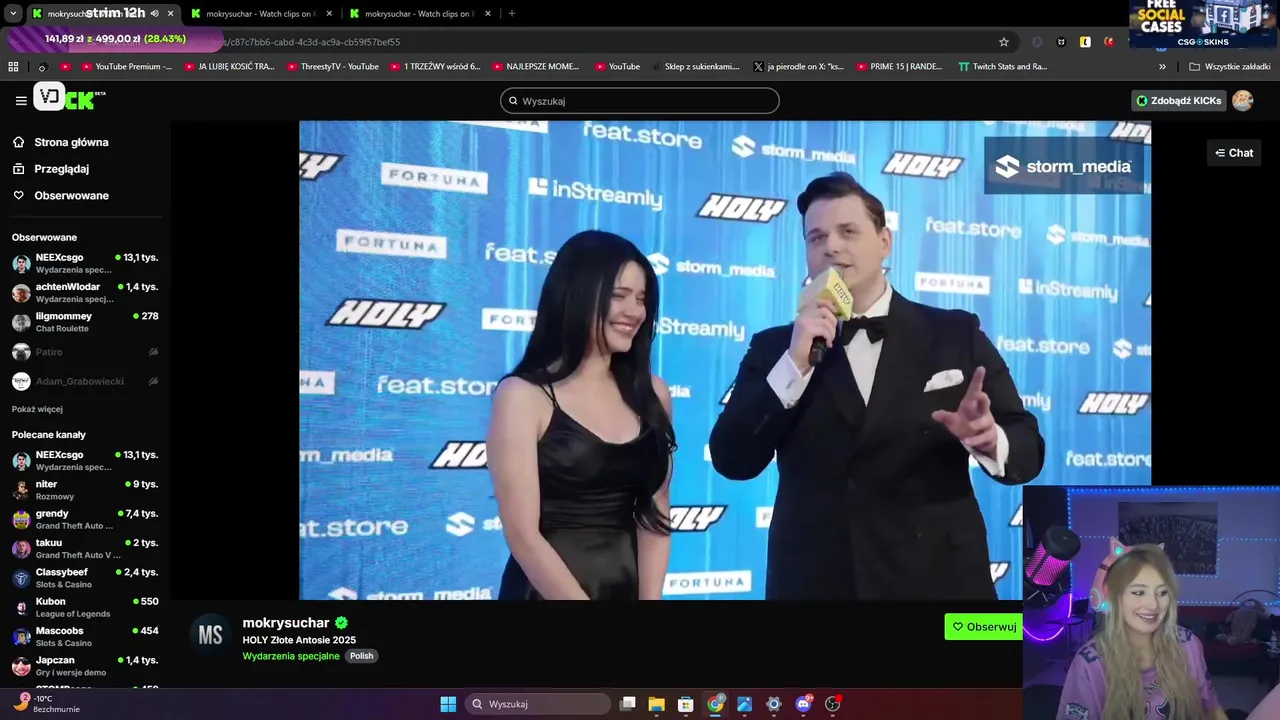Open Task View on the taskbar

tap(628, 704)
